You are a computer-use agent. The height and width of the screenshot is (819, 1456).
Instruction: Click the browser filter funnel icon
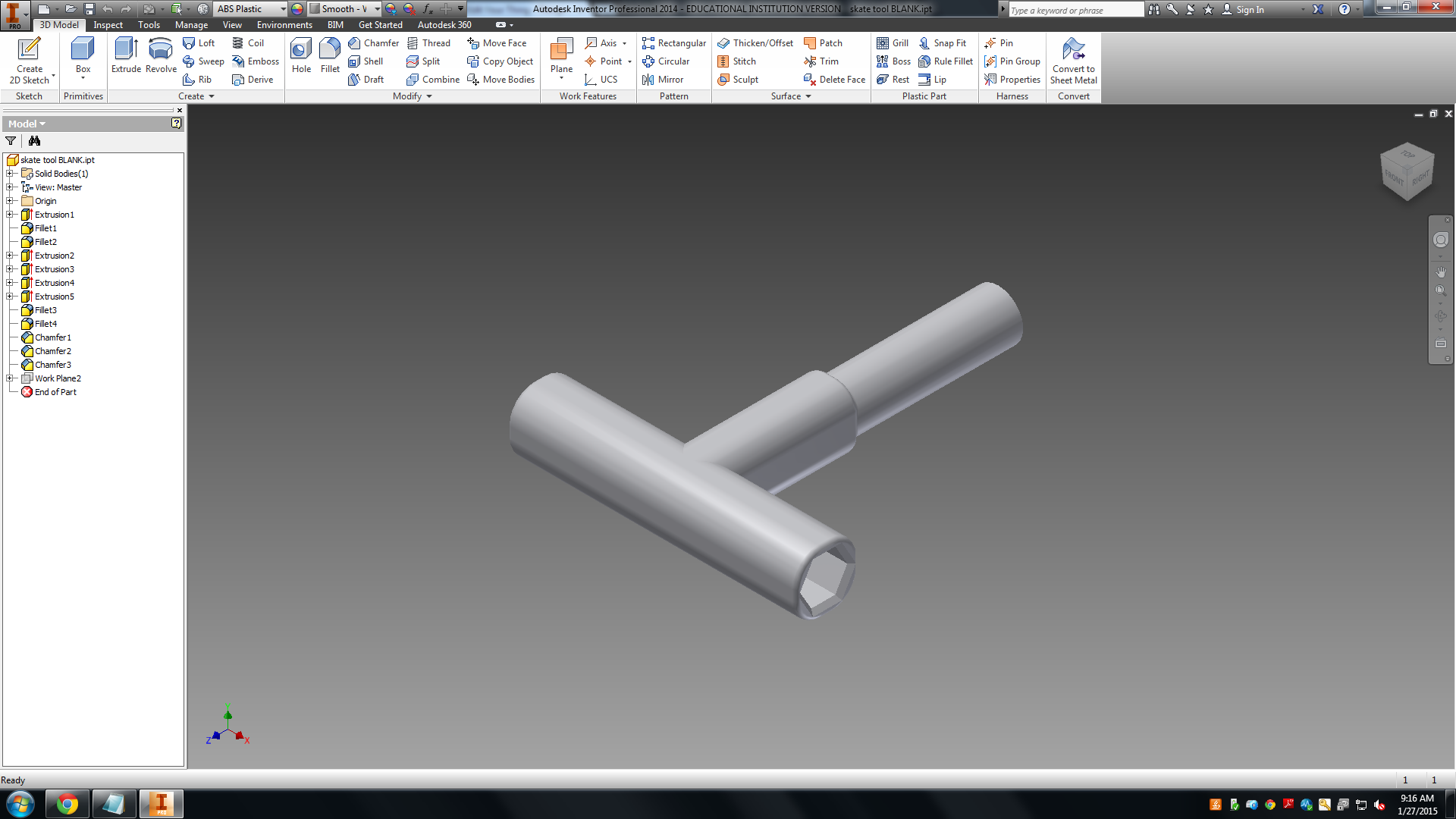[x=11, y=141]
